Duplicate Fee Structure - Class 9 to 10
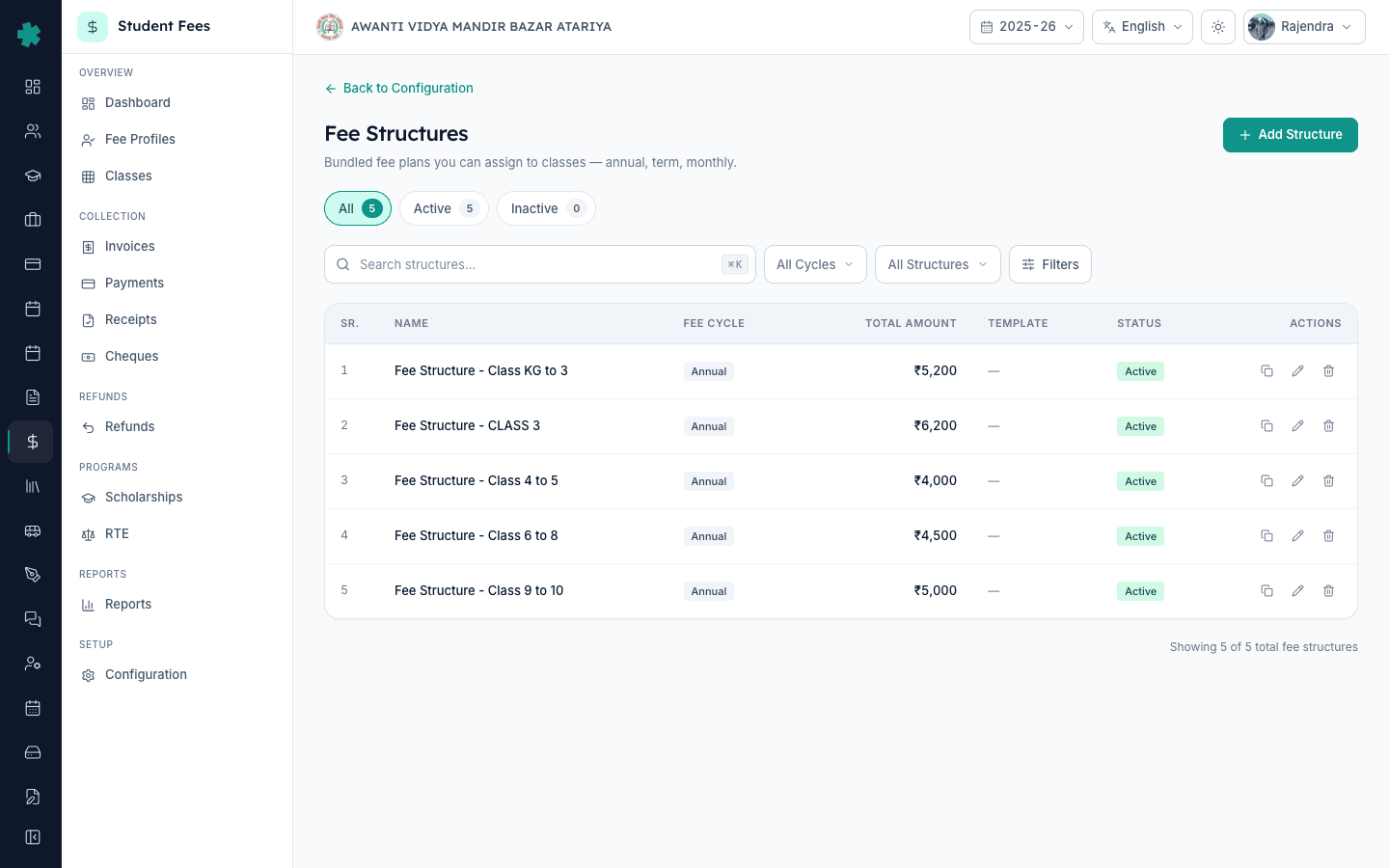The image size is (1389, 868). click(1267, 591)
